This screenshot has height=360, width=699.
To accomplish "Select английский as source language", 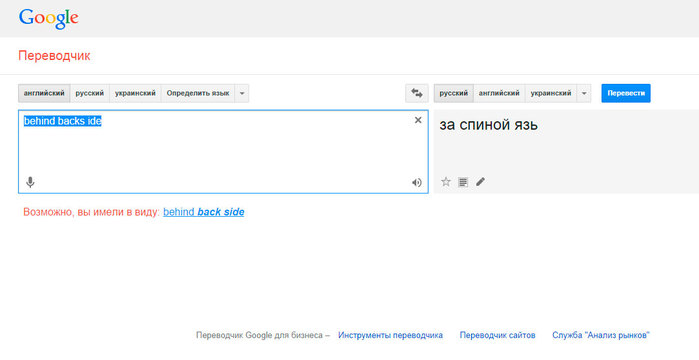I will tap(44, 93).
